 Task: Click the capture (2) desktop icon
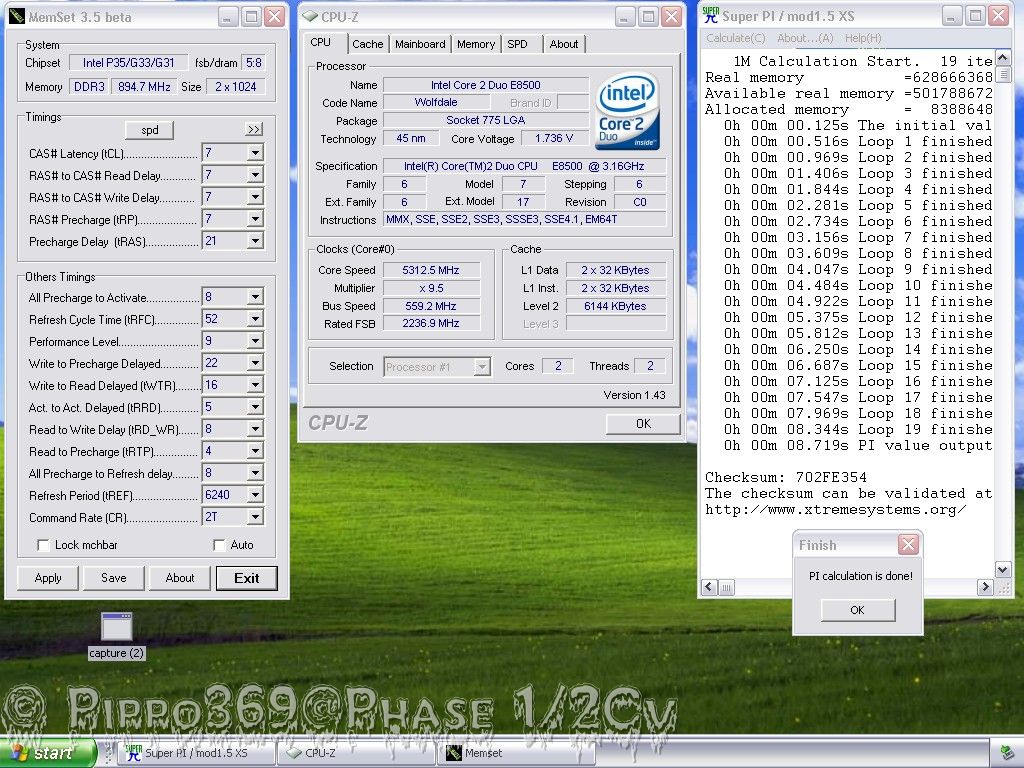[116, 636]
